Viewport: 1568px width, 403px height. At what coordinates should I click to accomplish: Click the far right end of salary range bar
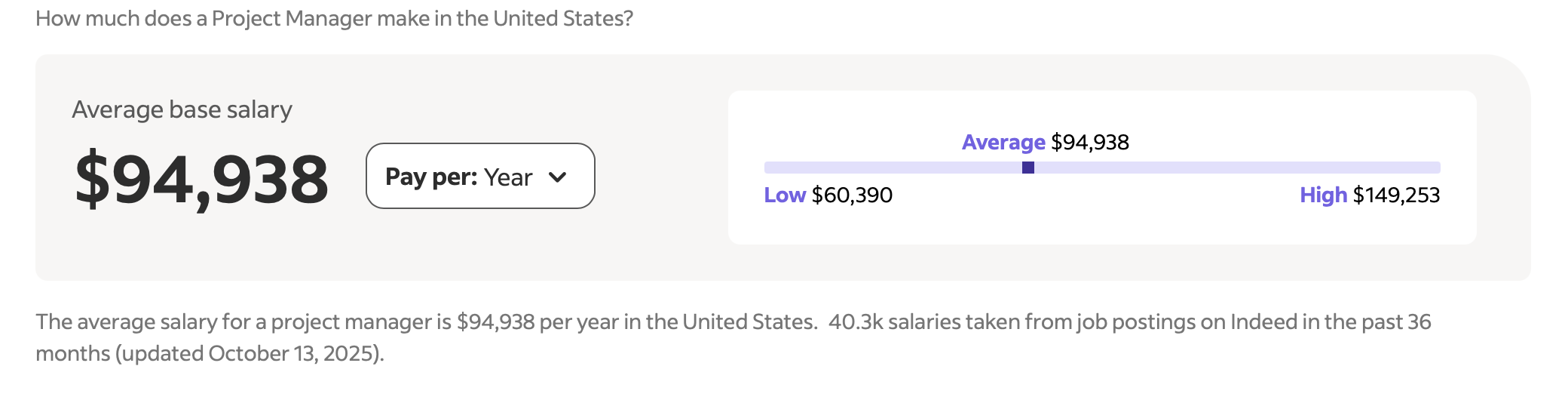[1435, 168]
